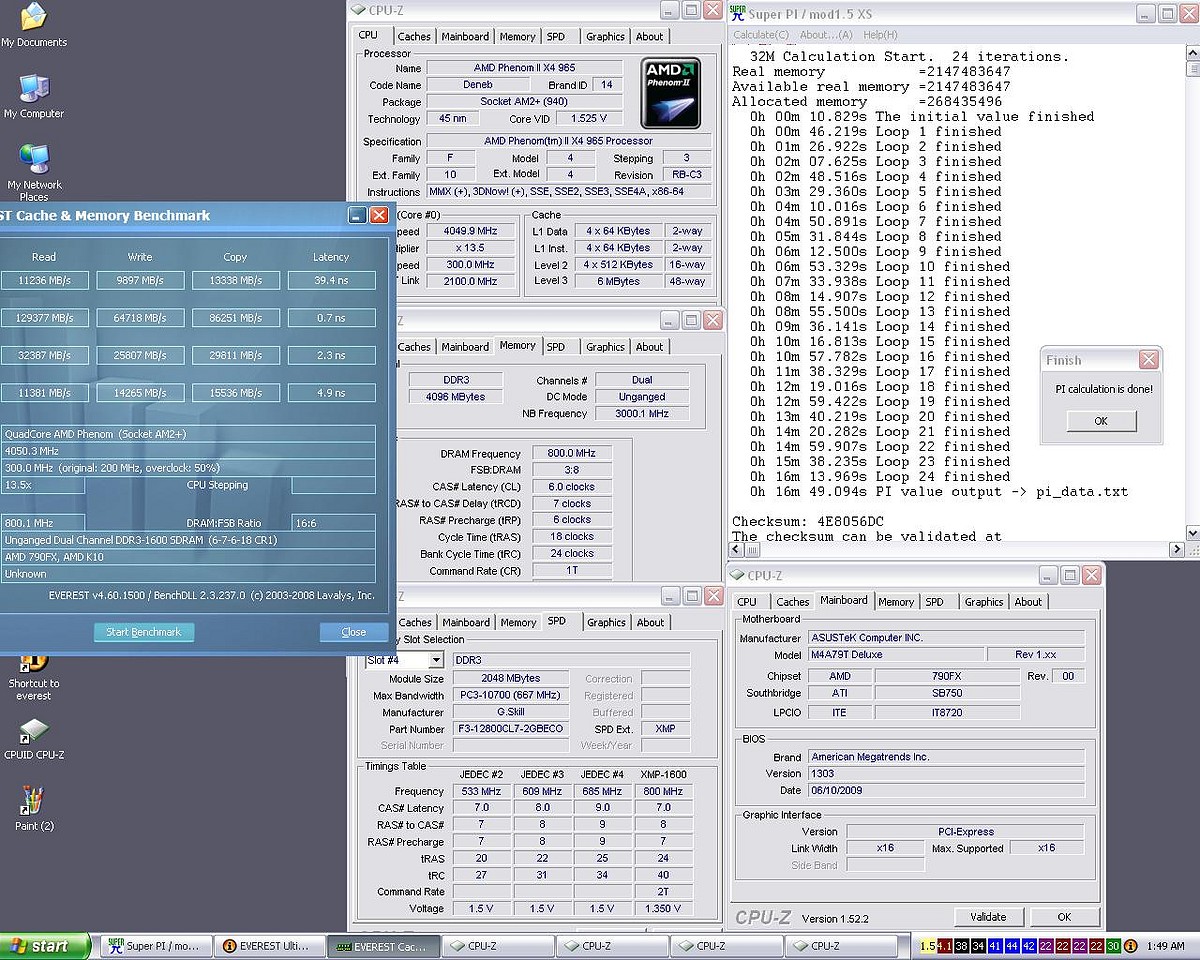Click the Validate button in CPU-Z
Viewport: 1200px width, 960px height.
coord(988,917)
